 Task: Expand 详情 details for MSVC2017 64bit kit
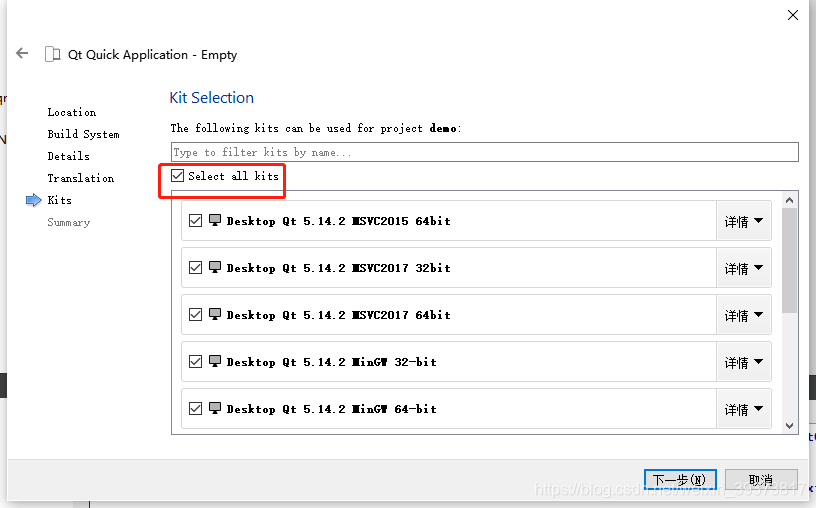pos(744,315)
